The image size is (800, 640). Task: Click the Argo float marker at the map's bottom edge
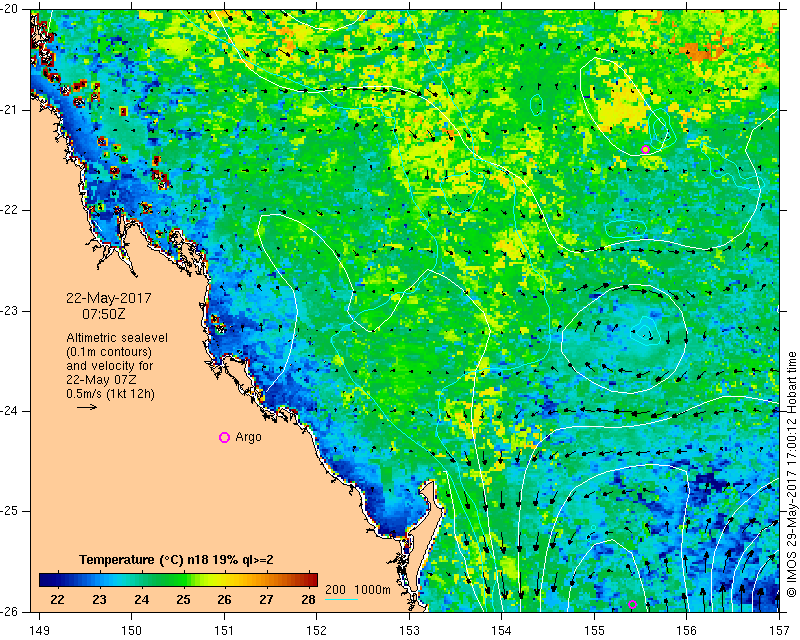632,604
